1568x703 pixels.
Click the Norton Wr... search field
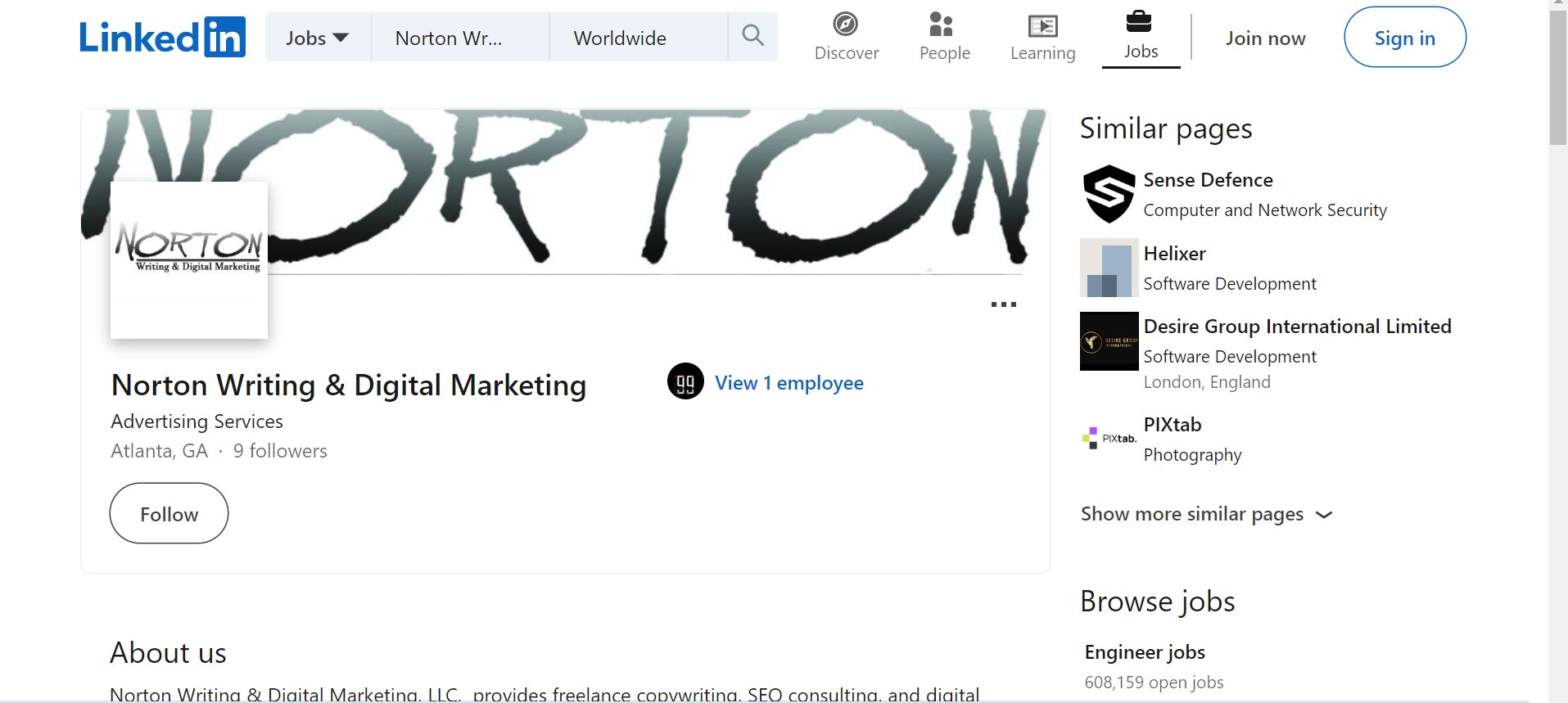pos(459,38)
